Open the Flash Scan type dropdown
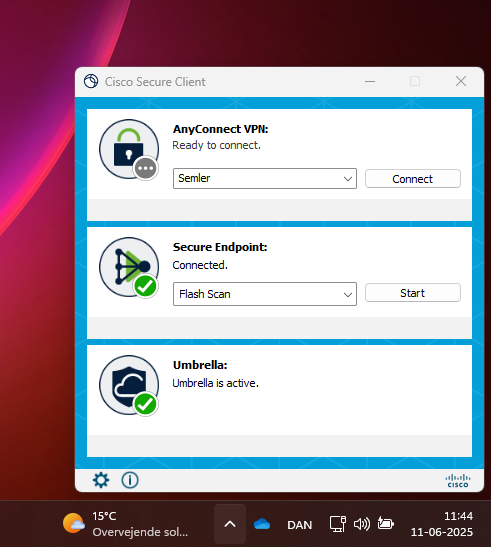The height and width of the screenshot is (547, 491). point(265,294)
